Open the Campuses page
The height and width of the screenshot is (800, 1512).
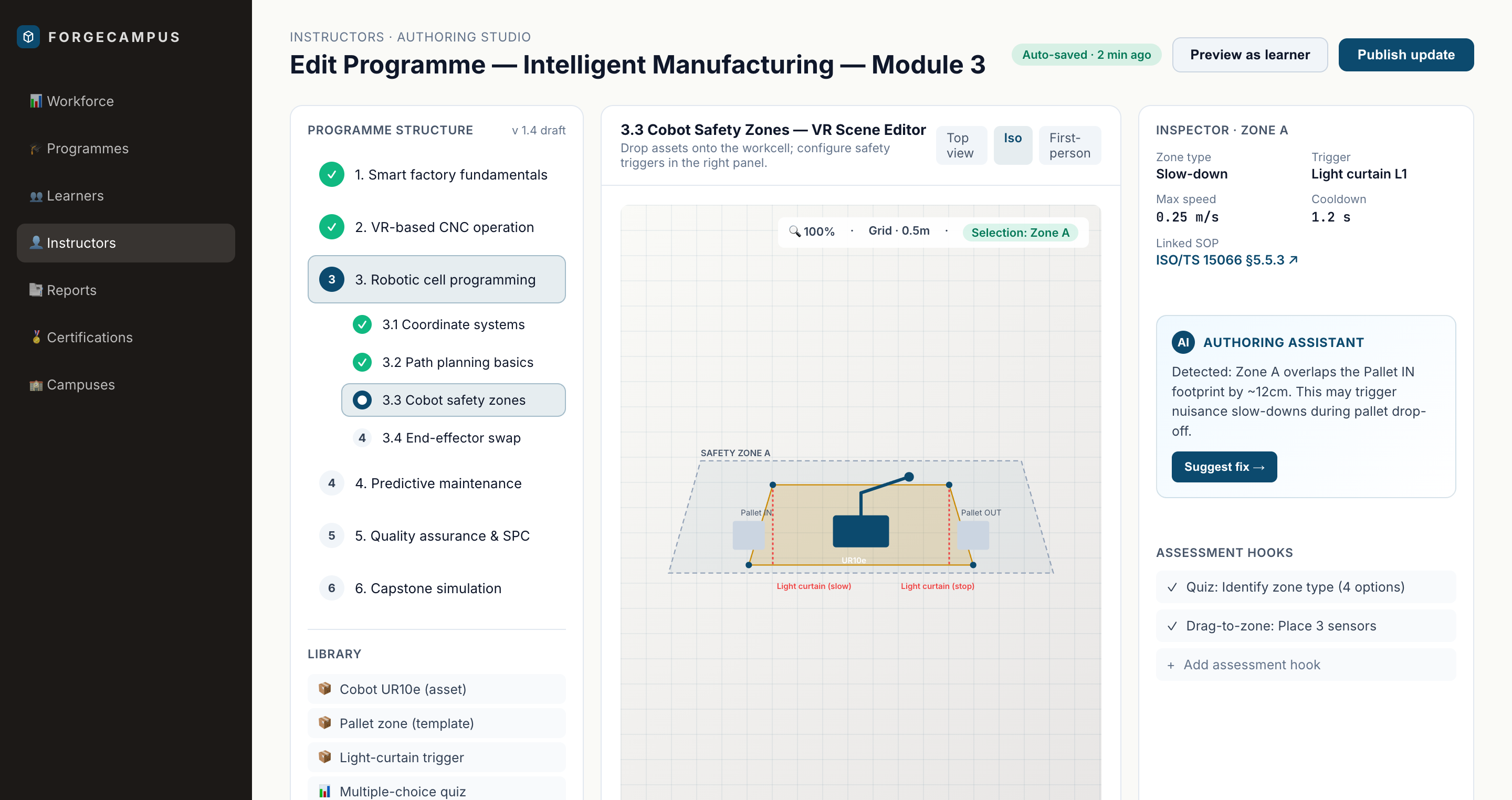click(x=125, y=385)
